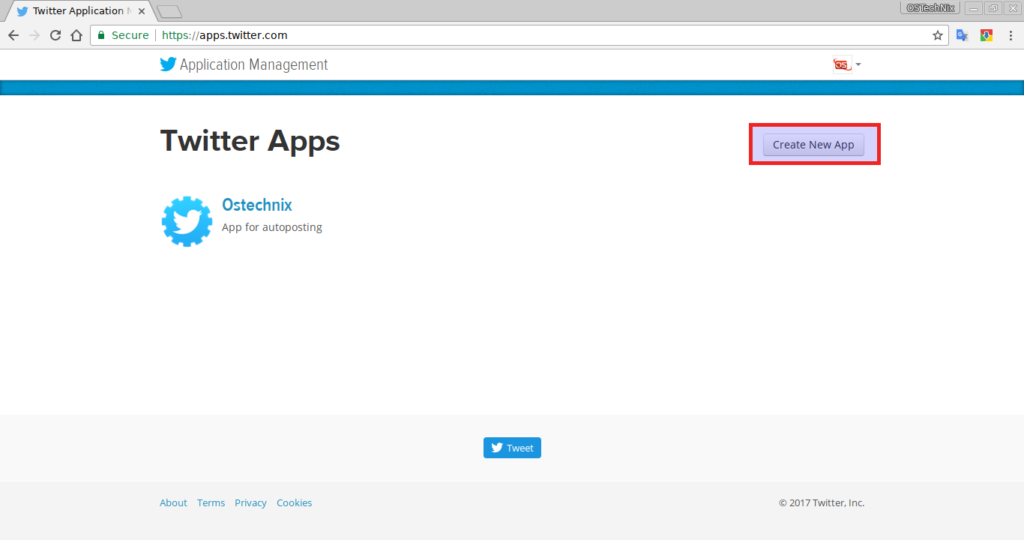Go back with browser back arrow
1024x540 pixels.
click(x=13, y=35)
